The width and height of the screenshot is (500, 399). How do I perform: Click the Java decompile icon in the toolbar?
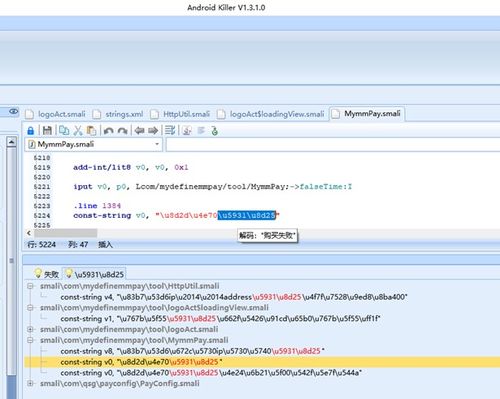tap(187, 130)
